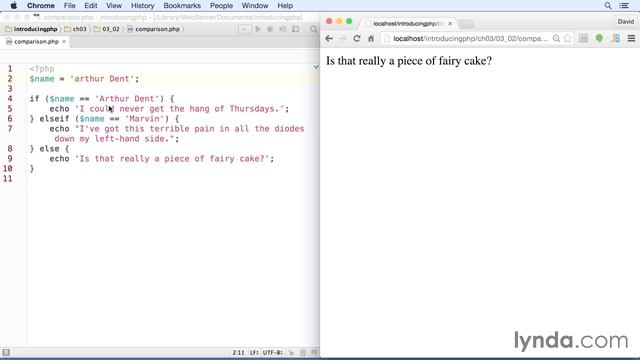
Task: Open Spotlight search in the menu bar
Action: (x=608, y=6)
